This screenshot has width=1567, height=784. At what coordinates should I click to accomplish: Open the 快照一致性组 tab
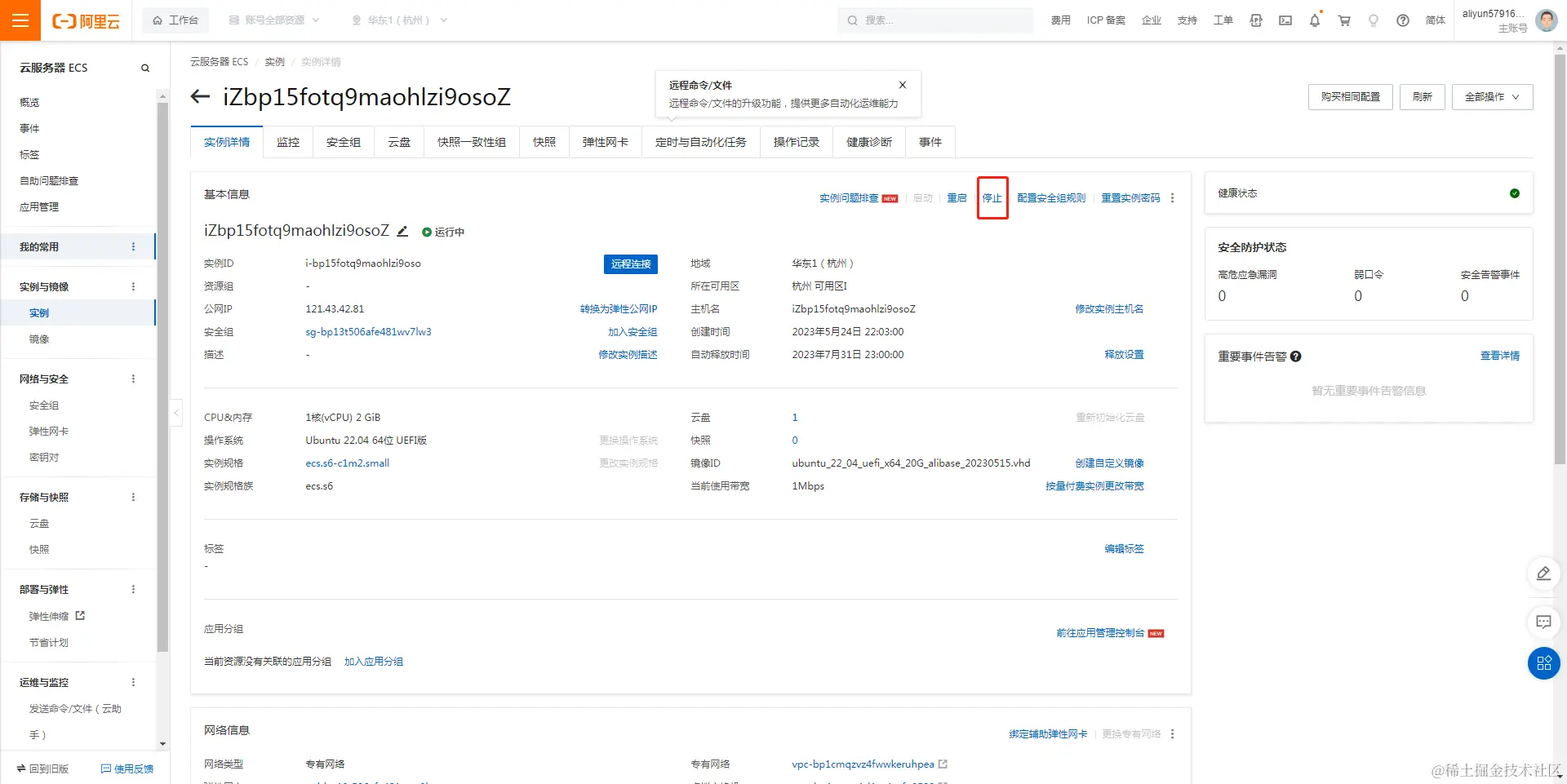click(472, 142)
